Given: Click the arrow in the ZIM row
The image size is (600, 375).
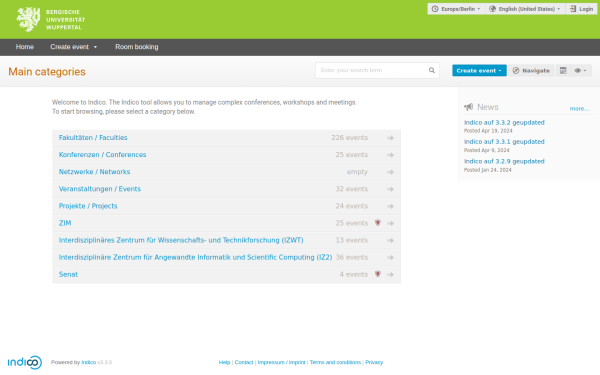Looking at the screenshot, I should 390,223.
